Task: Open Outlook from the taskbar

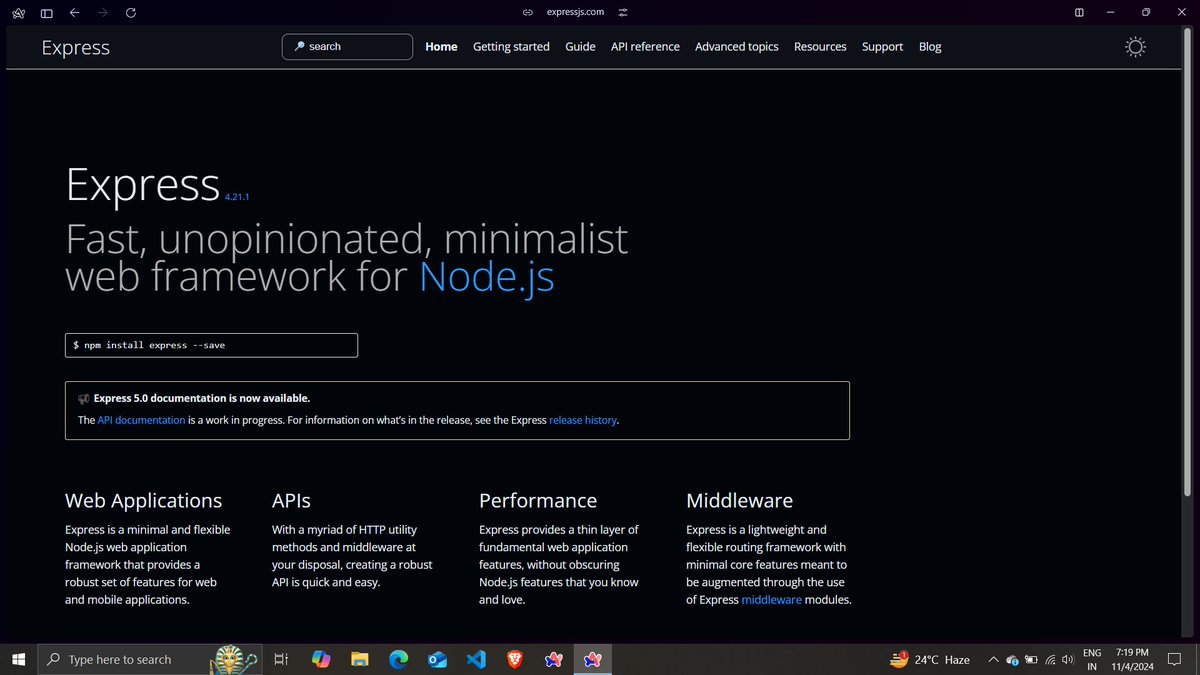Action: [x=437, y=659]
